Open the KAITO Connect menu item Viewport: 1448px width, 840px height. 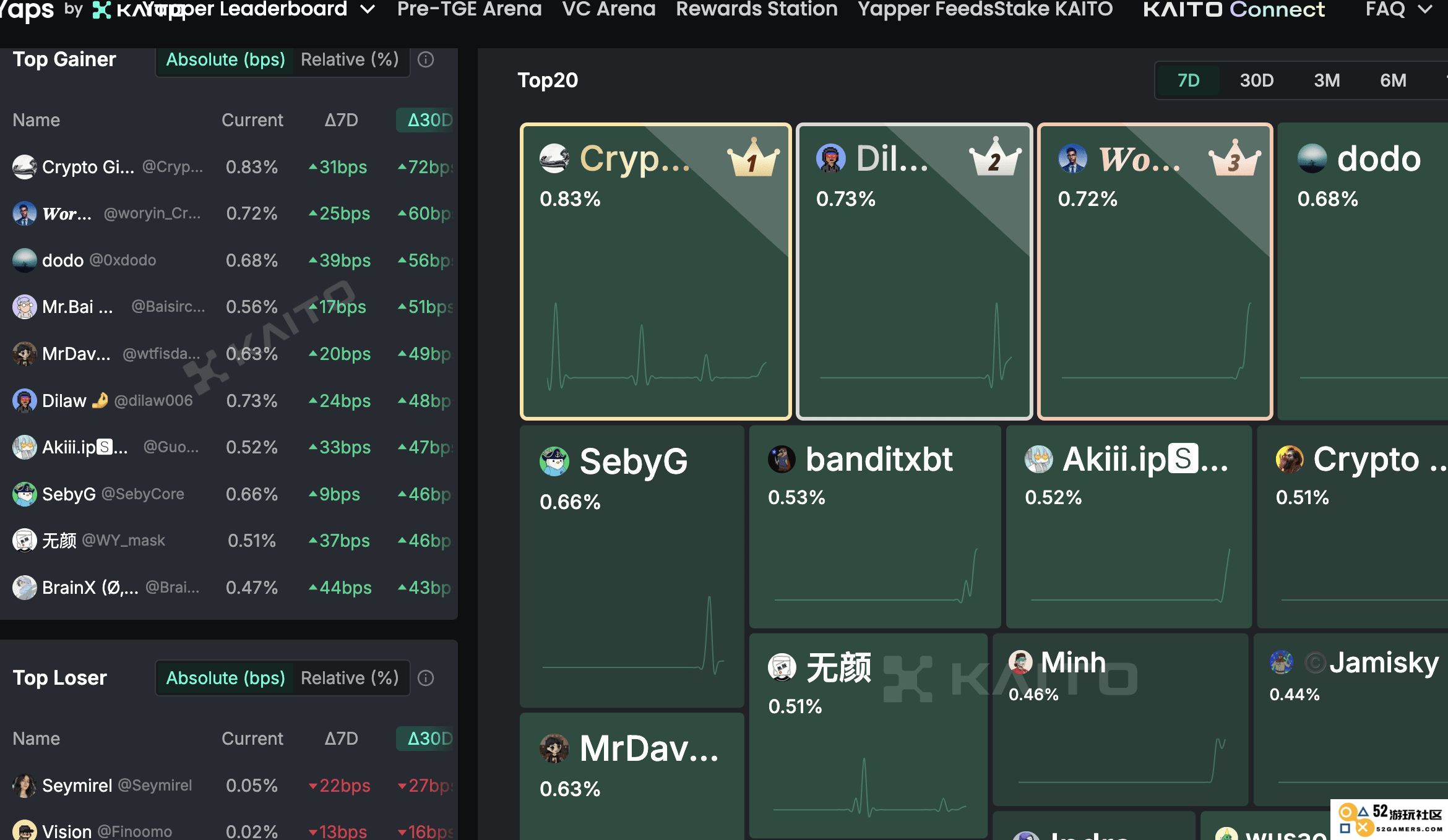(1234, 9)
